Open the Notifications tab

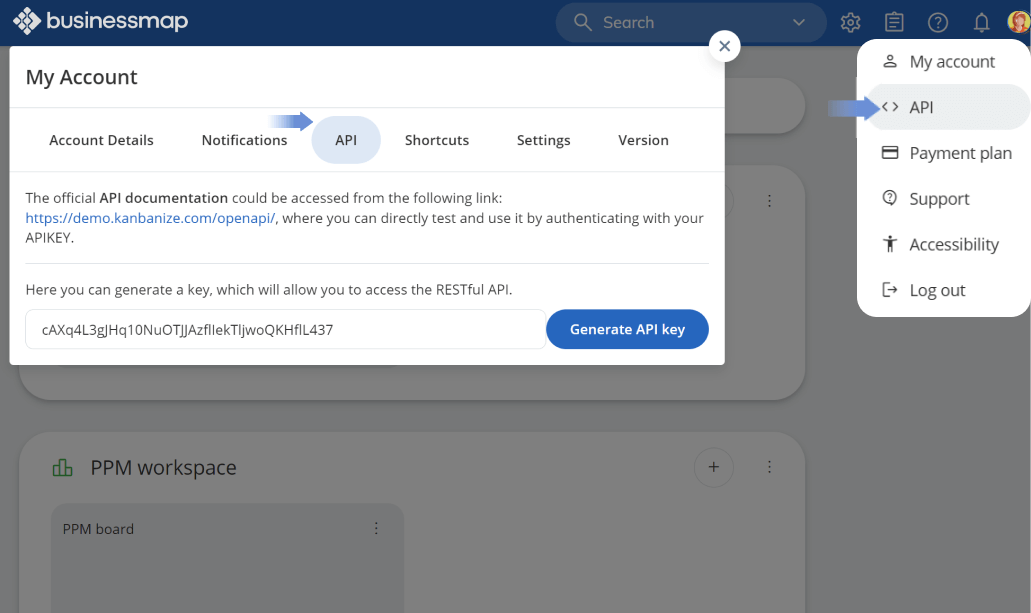pyautogui.click(x=244, y=140)
